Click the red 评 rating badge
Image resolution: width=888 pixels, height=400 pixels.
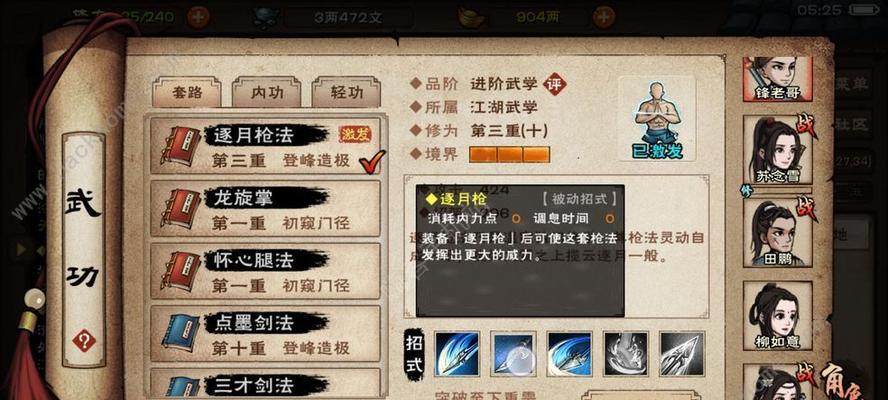[x=555, y=84]
